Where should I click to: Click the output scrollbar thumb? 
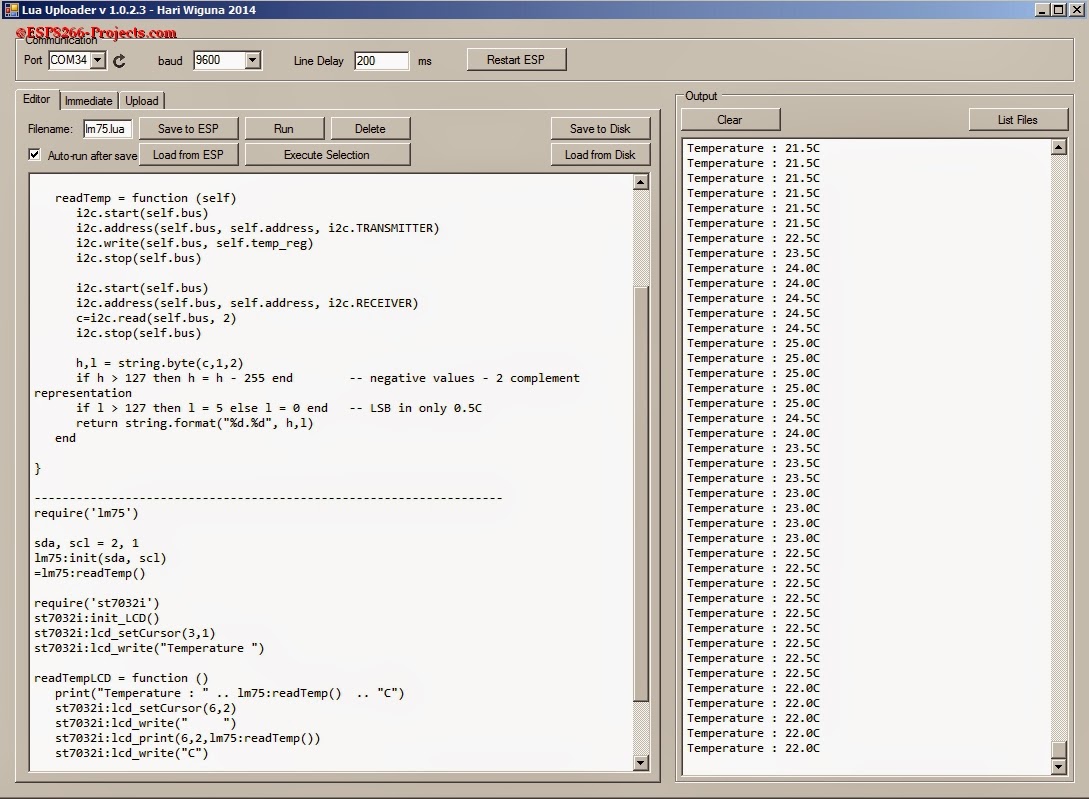click(x=1058, y=750)
